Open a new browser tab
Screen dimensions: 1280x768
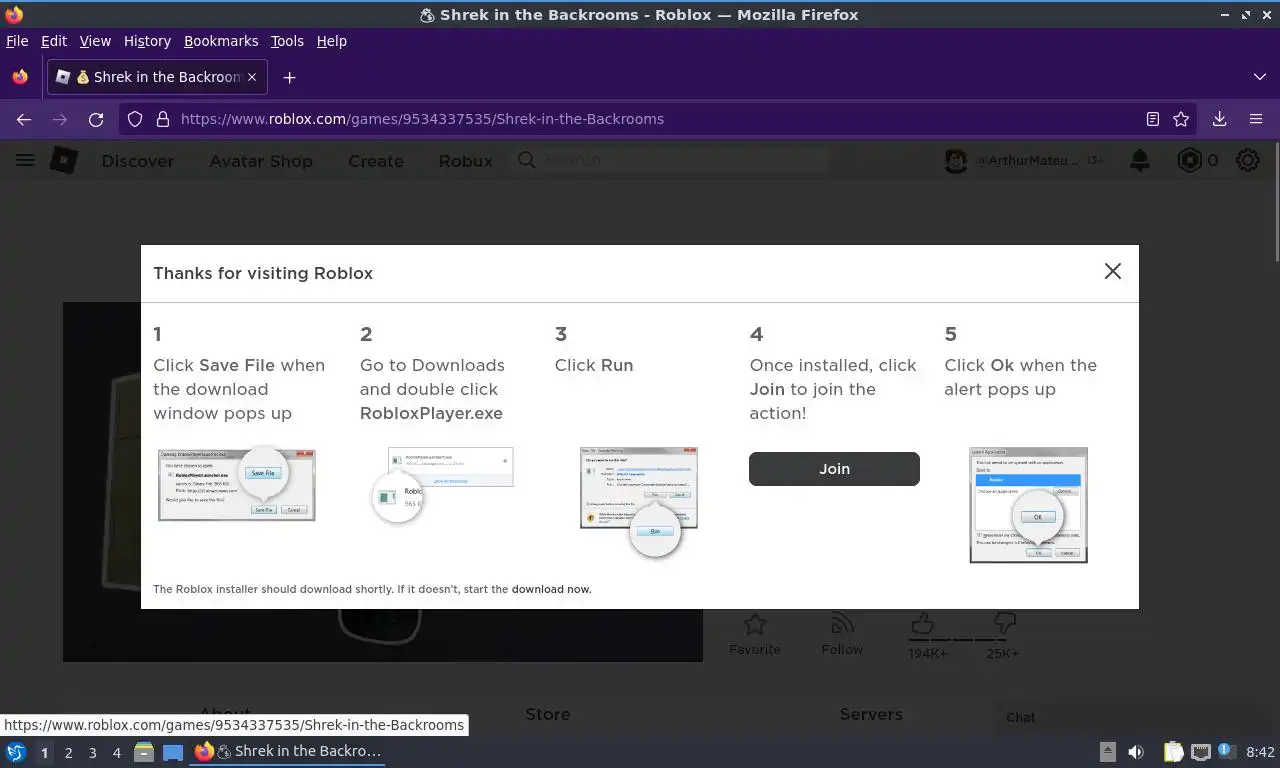point(289,77)
